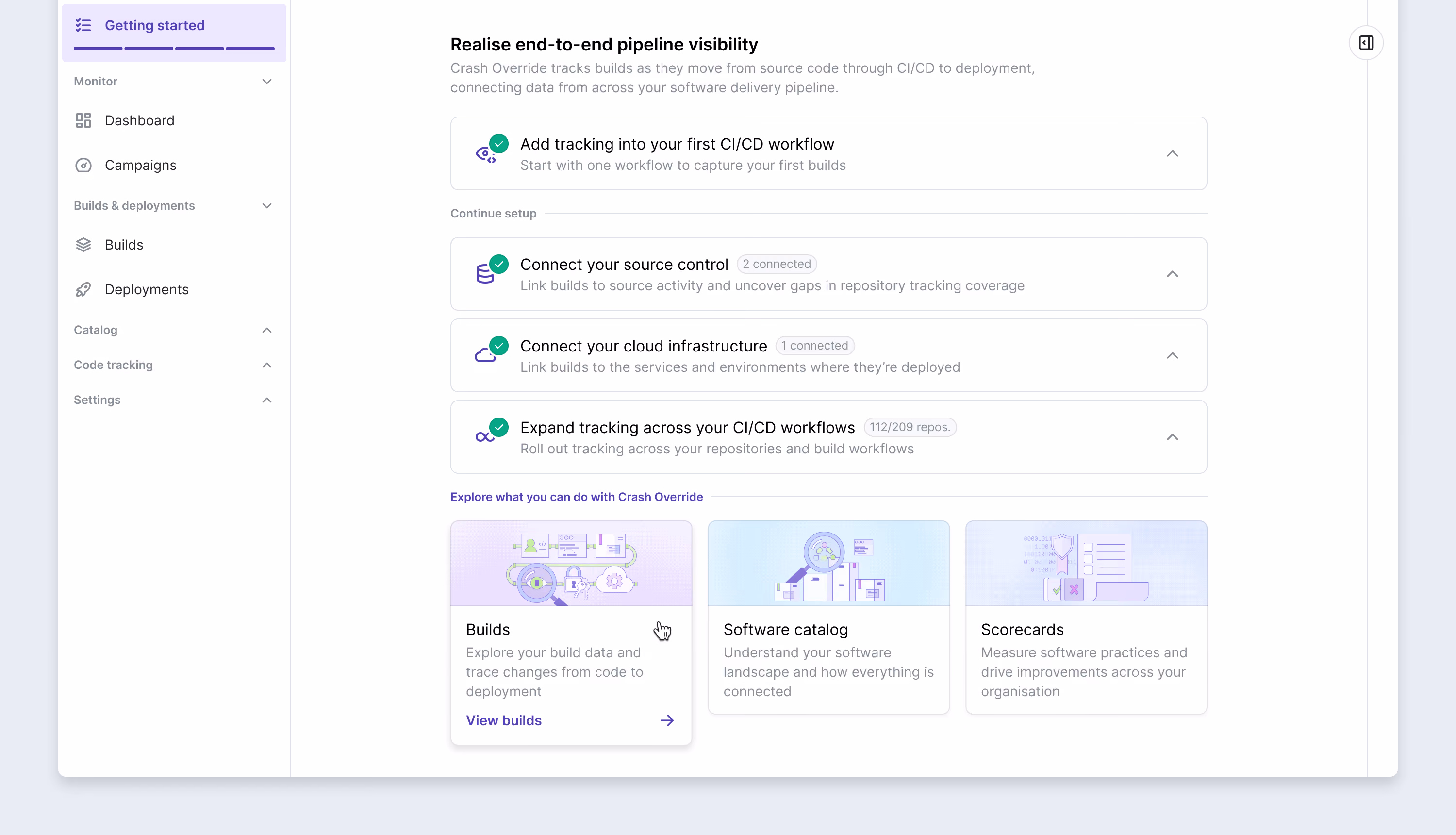1456x835 pixels.
Task: Go to Campaigns in the sidebar
Action: coord(174,165)
